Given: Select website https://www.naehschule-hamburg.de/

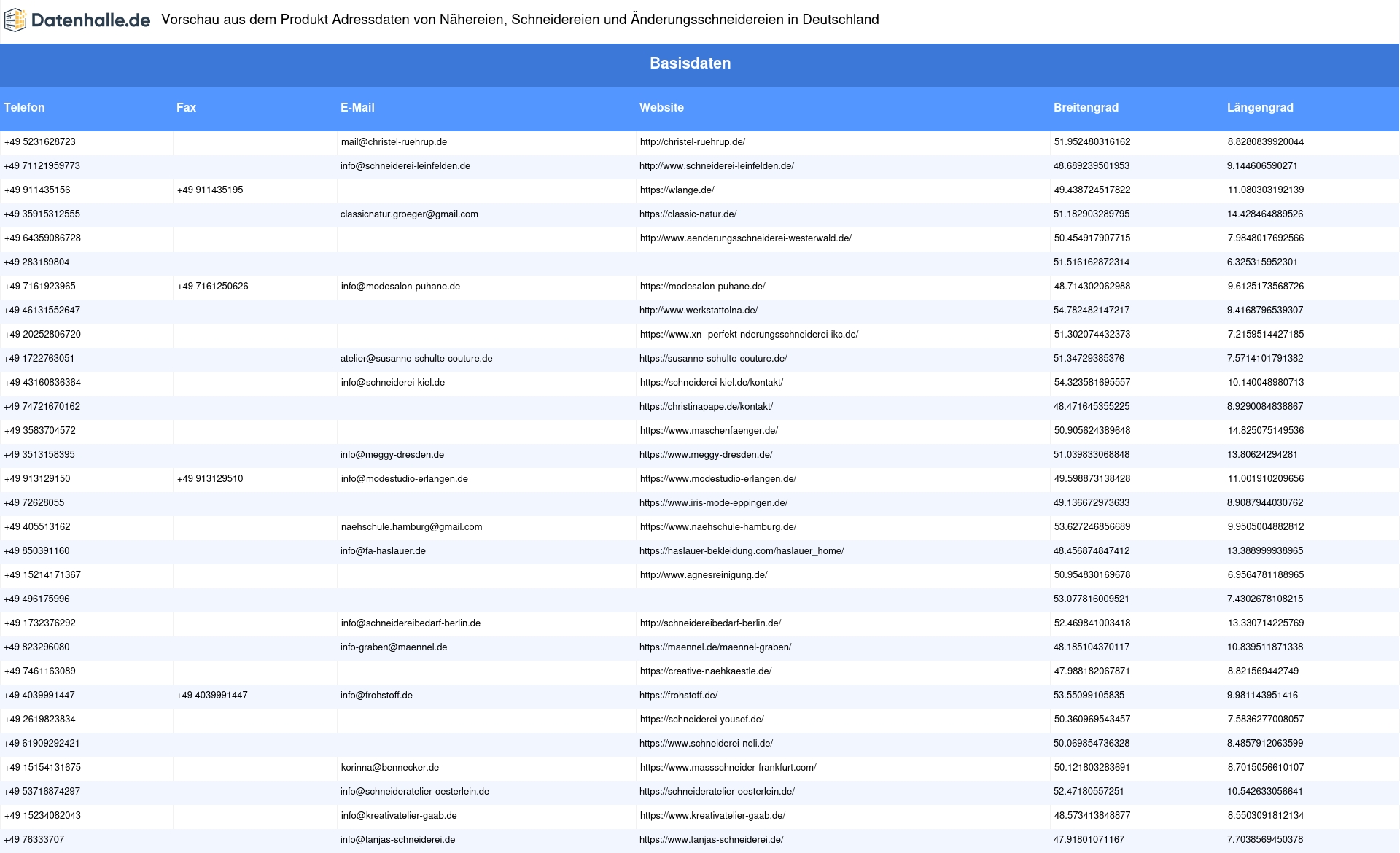Looking at the screenshot, I should click(x=718, y=527).
